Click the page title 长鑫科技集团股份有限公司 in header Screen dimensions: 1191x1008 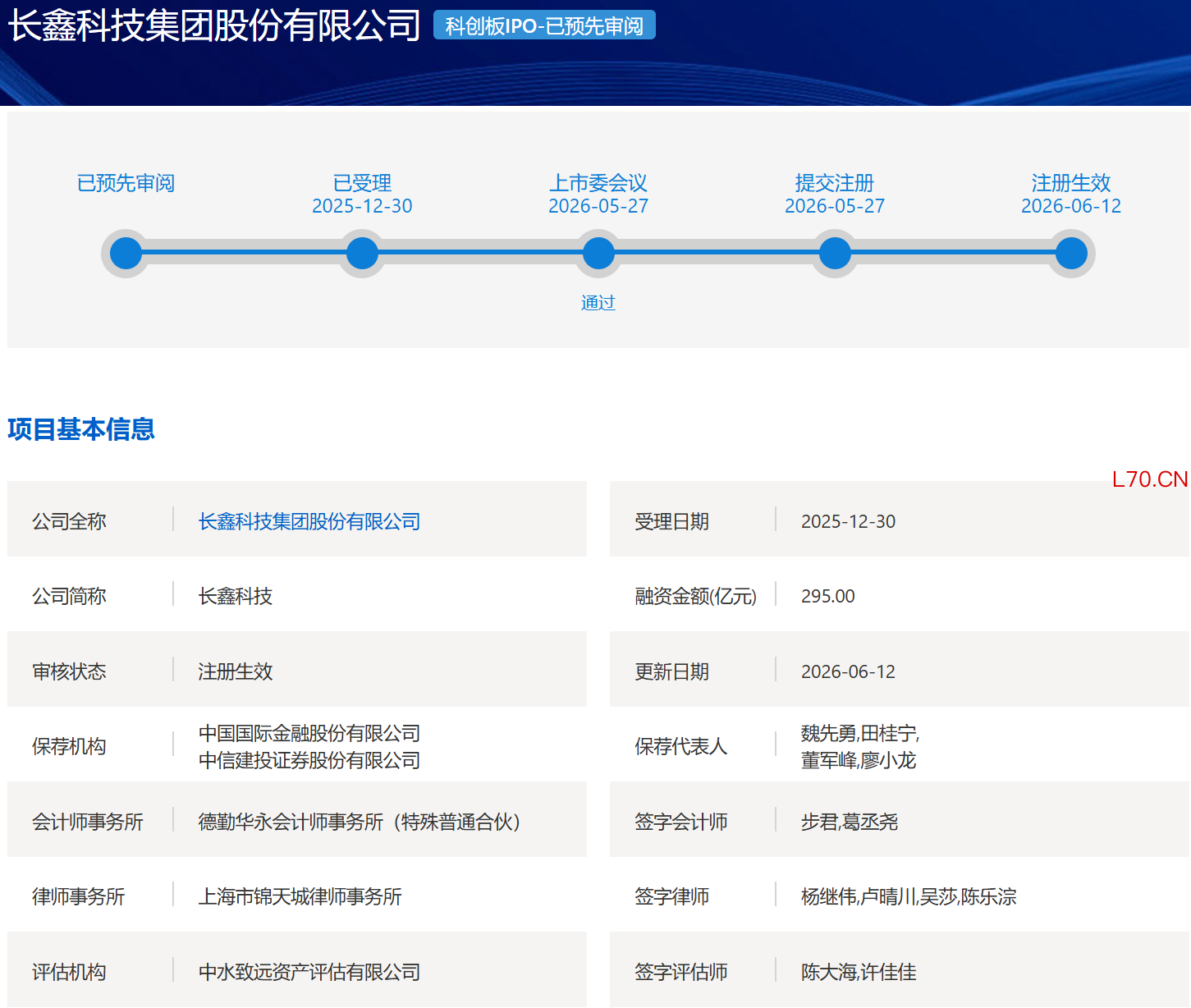coord(214,25)
